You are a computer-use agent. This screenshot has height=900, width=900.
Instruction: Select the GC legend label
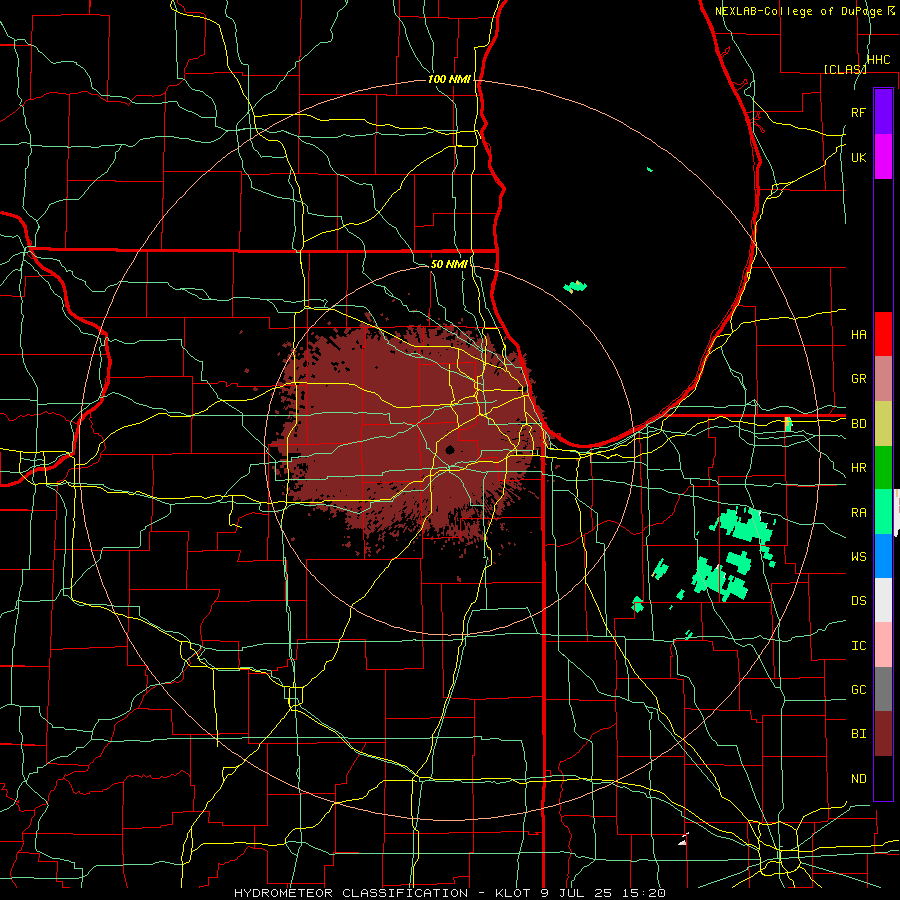[859, 689]
